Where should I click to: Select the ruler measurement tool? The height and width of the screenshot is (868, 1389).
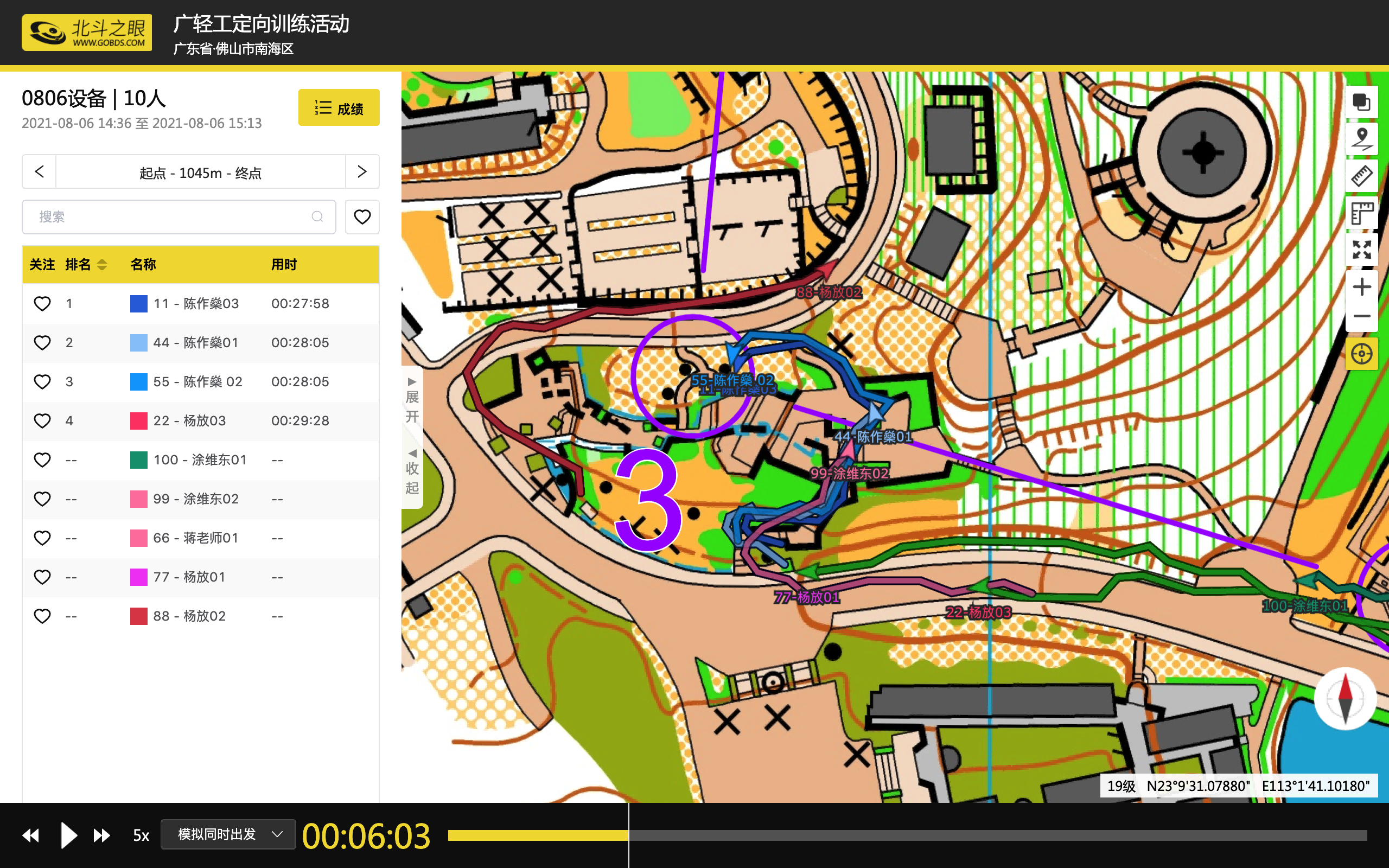tap(1361, 176)
